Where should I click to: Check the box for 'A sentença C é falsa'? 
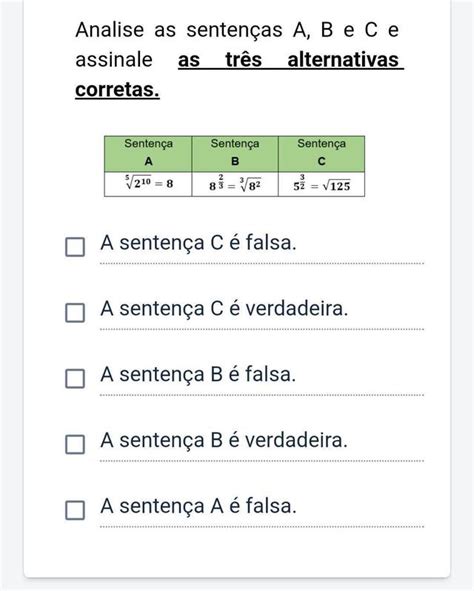tap(75, 247)
